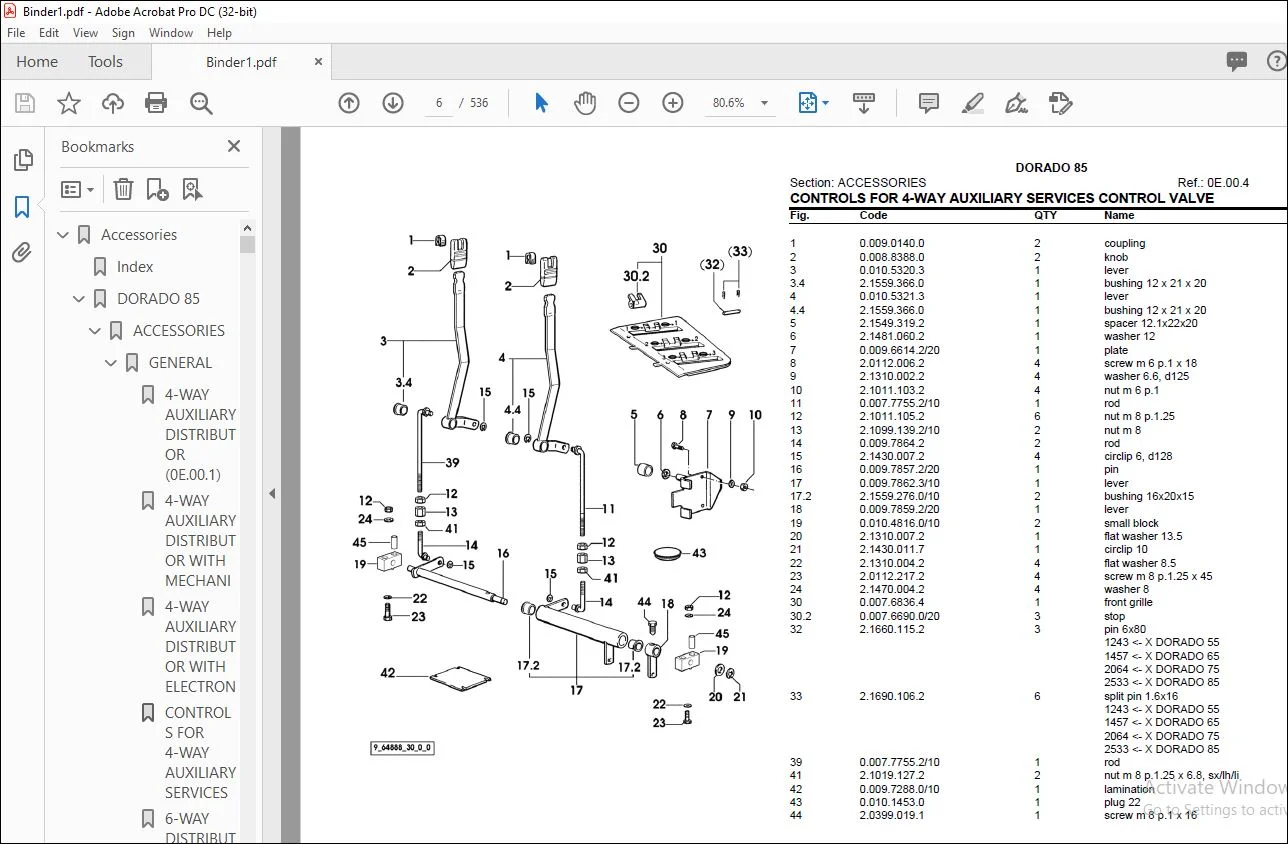1288x844 pixels.
Task: Upload the file to cloud storage
Action: click(113, 103)
